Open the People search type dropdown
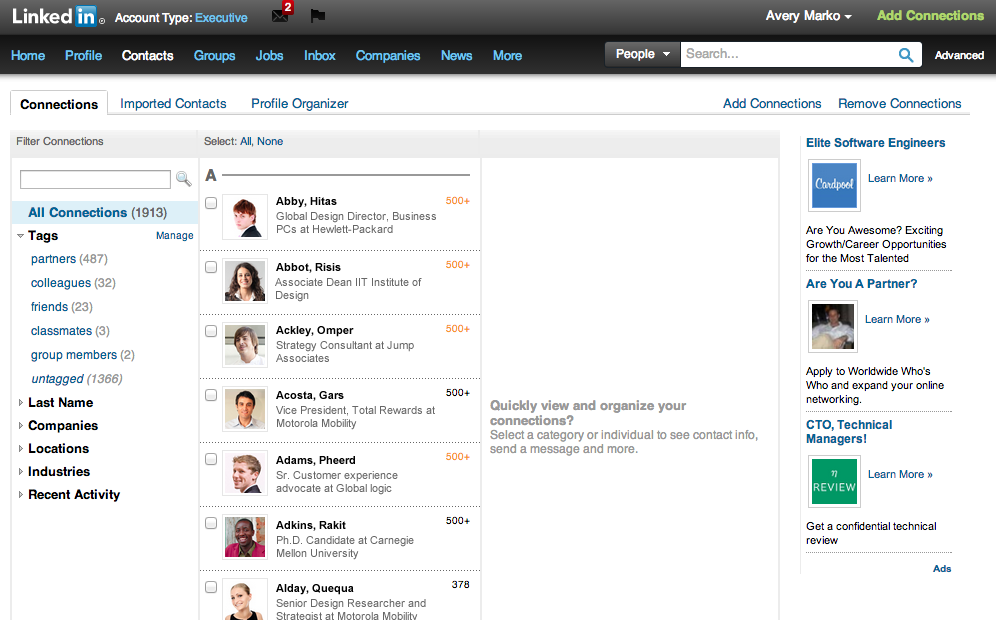996x620 pixels. click(642, 55)
